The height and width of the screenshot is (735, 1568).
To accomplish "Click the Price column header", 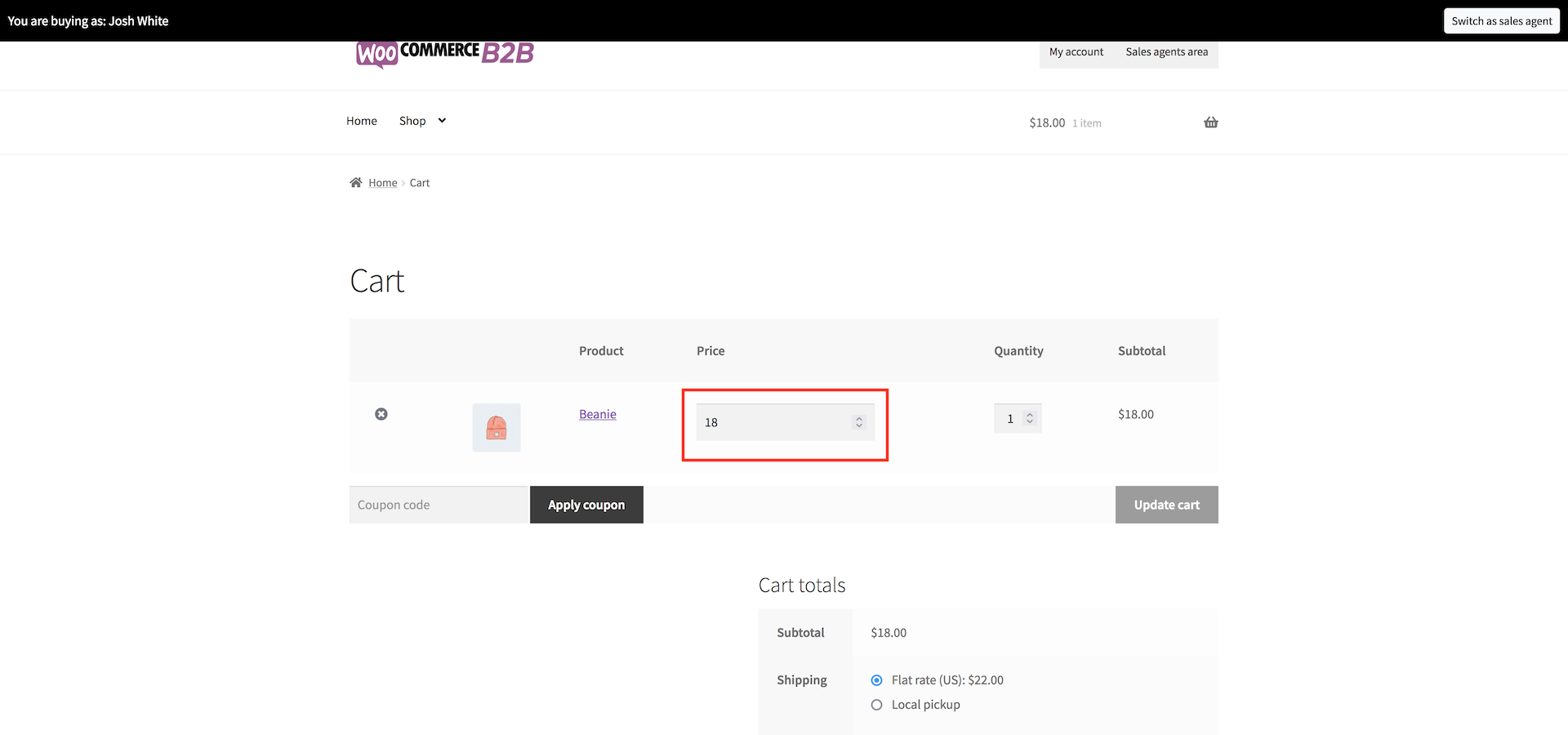I will pos(710,350).
